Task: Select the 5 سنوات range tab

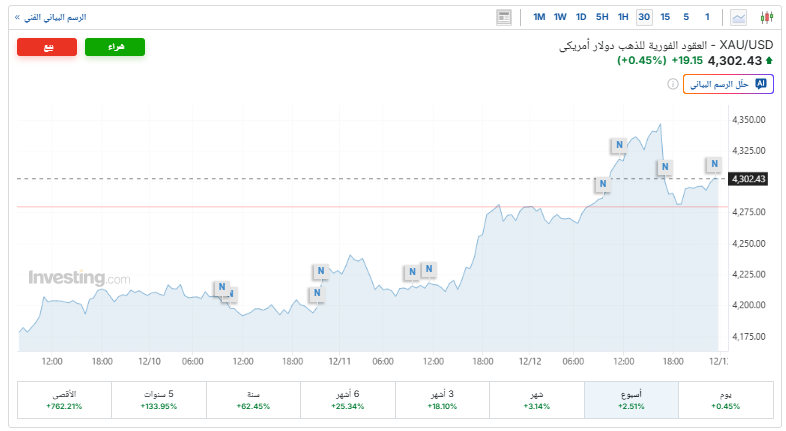Action: tap(158, 400)
